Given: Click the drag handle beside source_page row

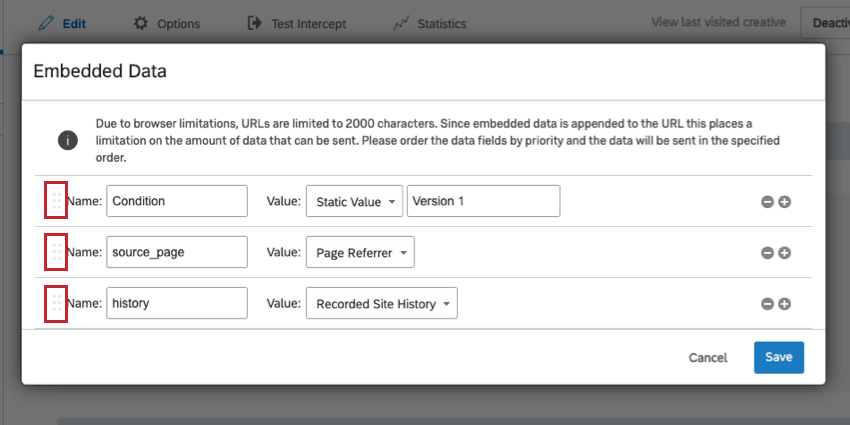Looking at the screenshot, I should point(56,252).
